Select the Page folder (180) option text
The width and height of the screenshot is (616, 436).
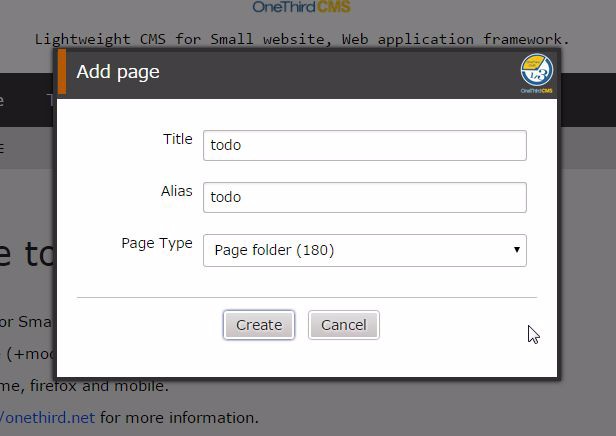click(274, 250)
